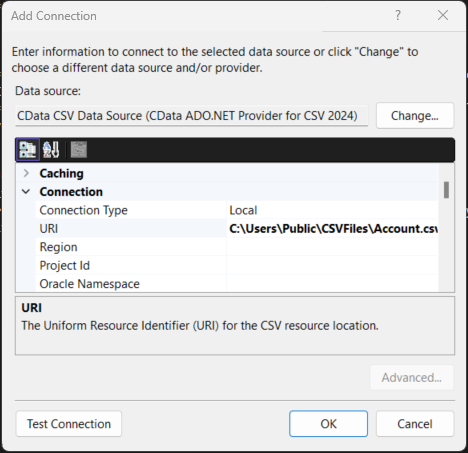Click the question mark help icon
The height and width of the screenshot is (453, 468).
[398, 15]
